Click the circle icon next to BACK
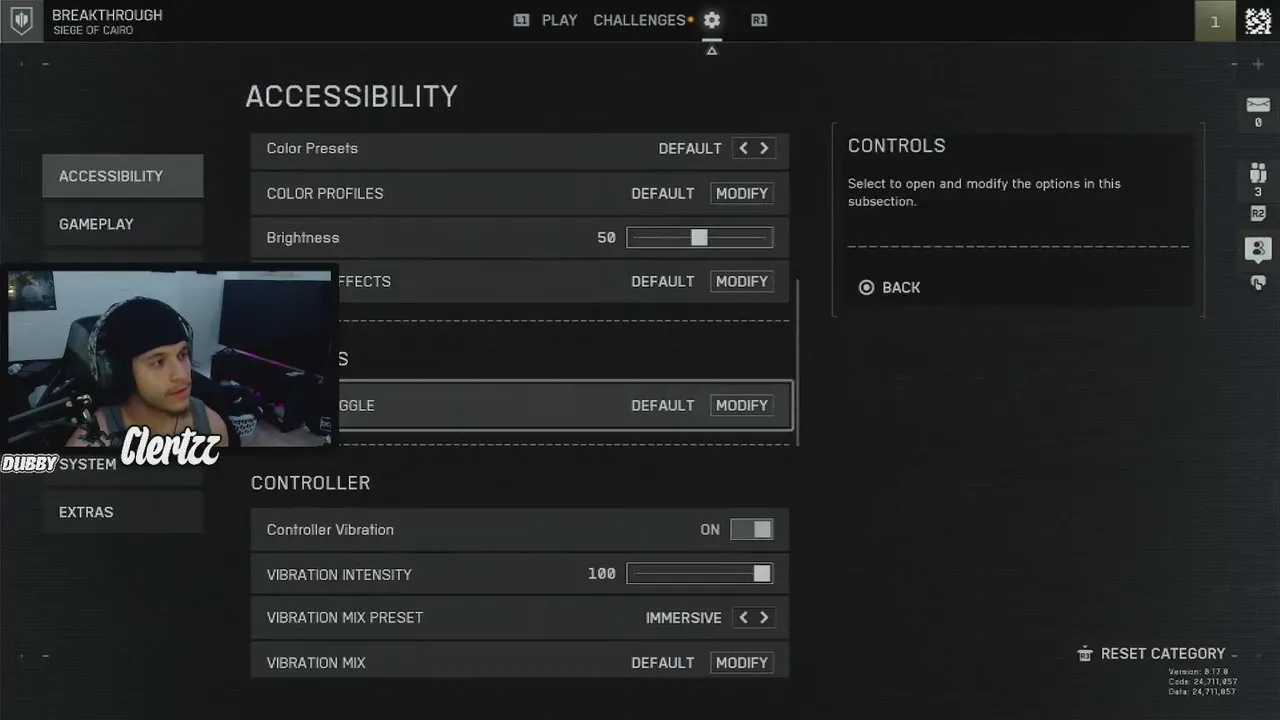 [x=866, y=288]
